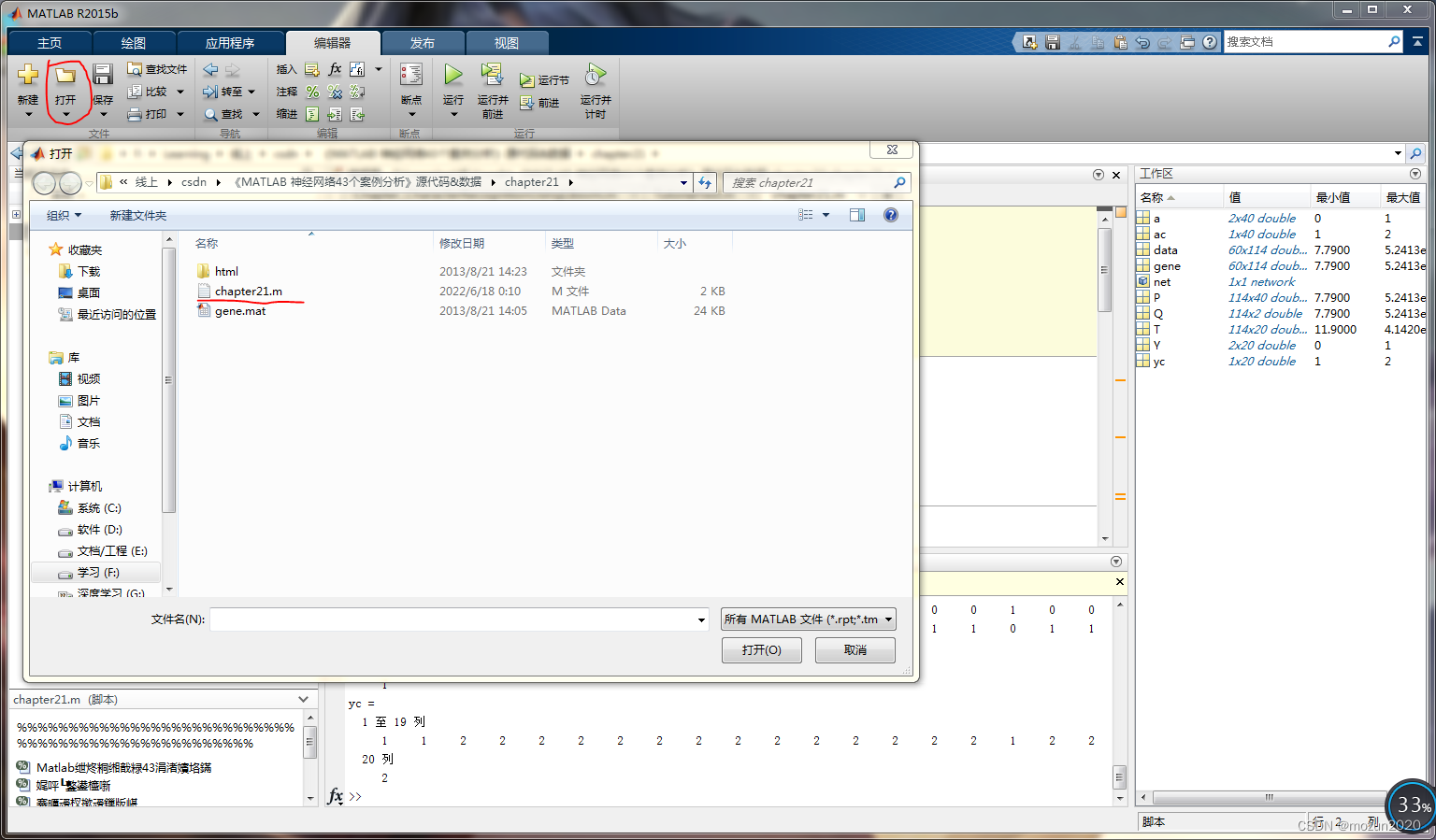The height and width of the screenshot is (840, 1436).
Task: Click Advance (前进) in the run group
Action: (x=539, y=103)
